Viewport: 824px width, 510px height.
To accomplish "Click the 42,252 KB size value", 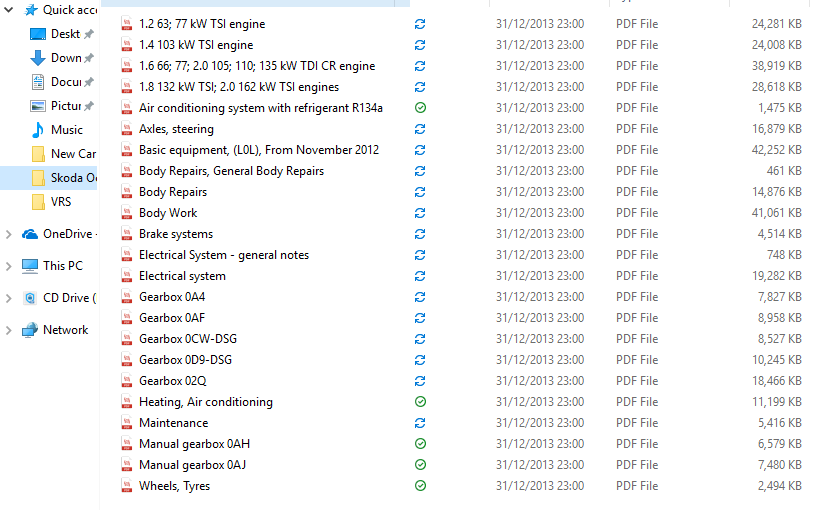I will pyautogui.click(x=776, y=150).
